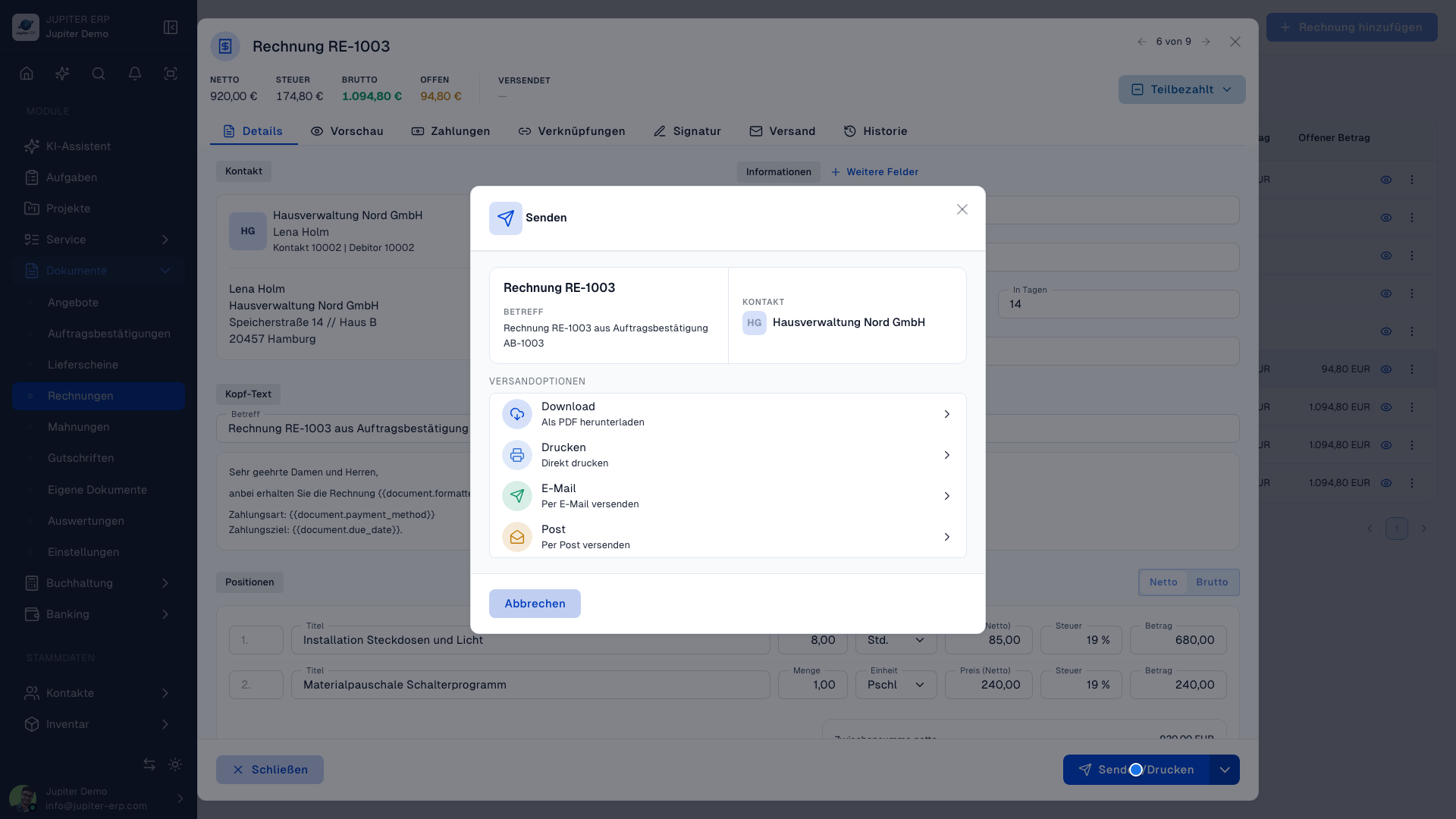Open three-dot menu in 94,80 EUR row
This screenshot has height=819, width=1456.
pyautogui.click(x=1411, y=369)
